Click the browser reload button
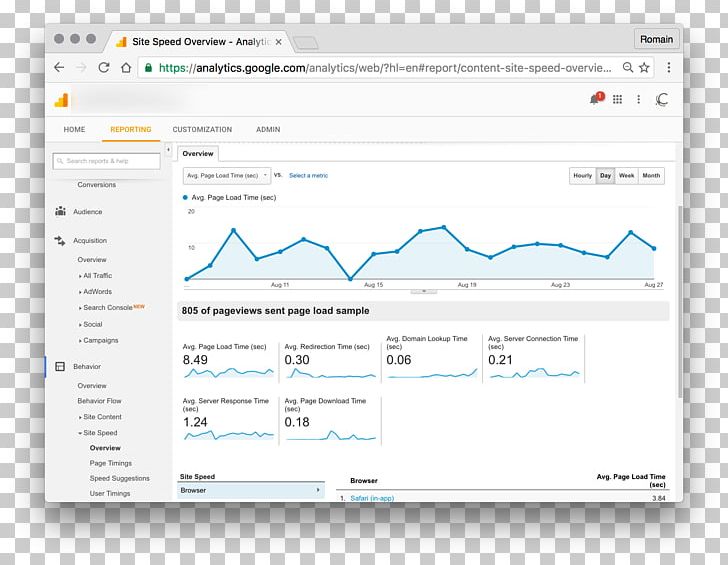The width and height of the screenshot is (728, 565). [104, 68]
